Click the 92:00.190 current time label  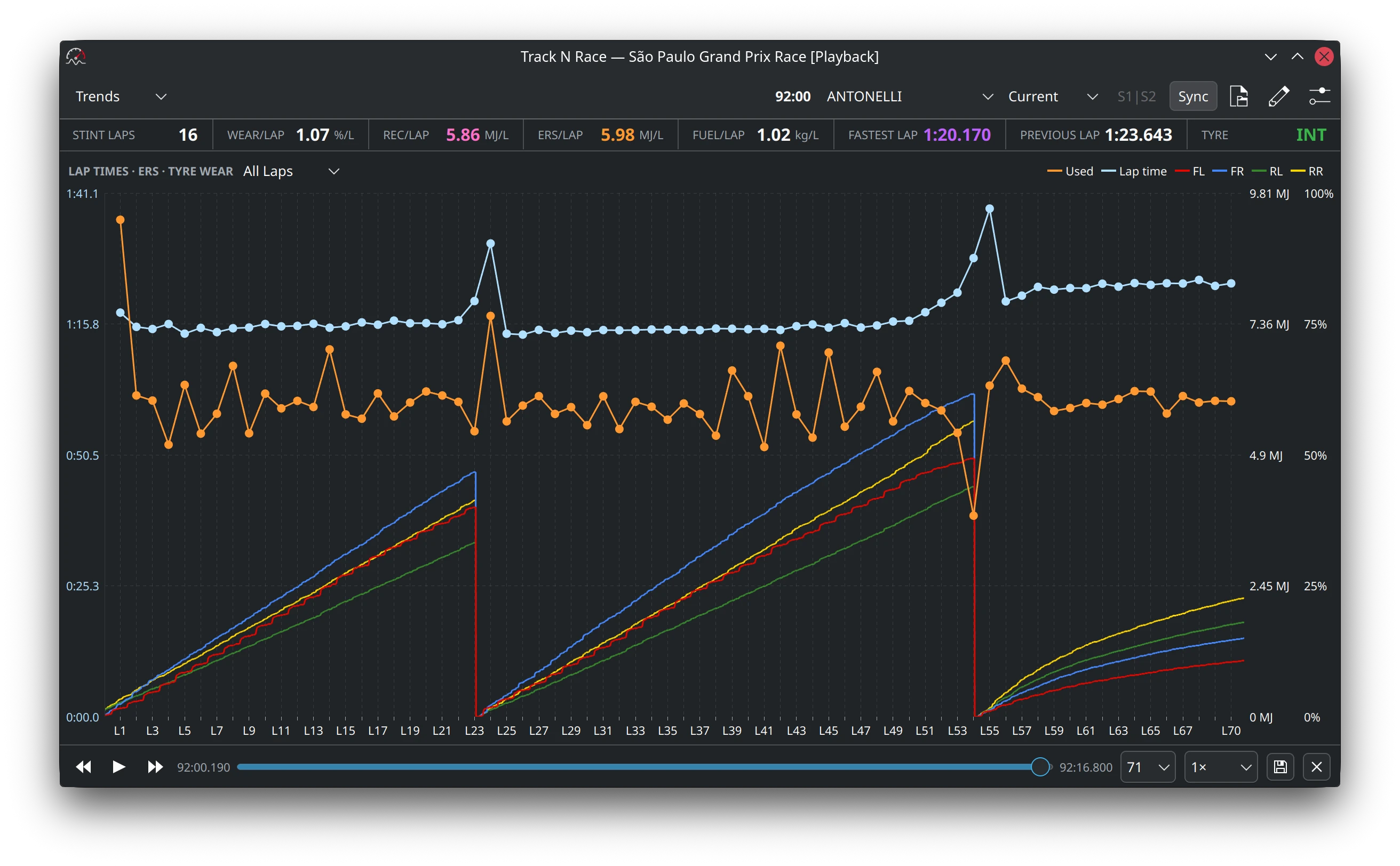(x=203, y=767)
